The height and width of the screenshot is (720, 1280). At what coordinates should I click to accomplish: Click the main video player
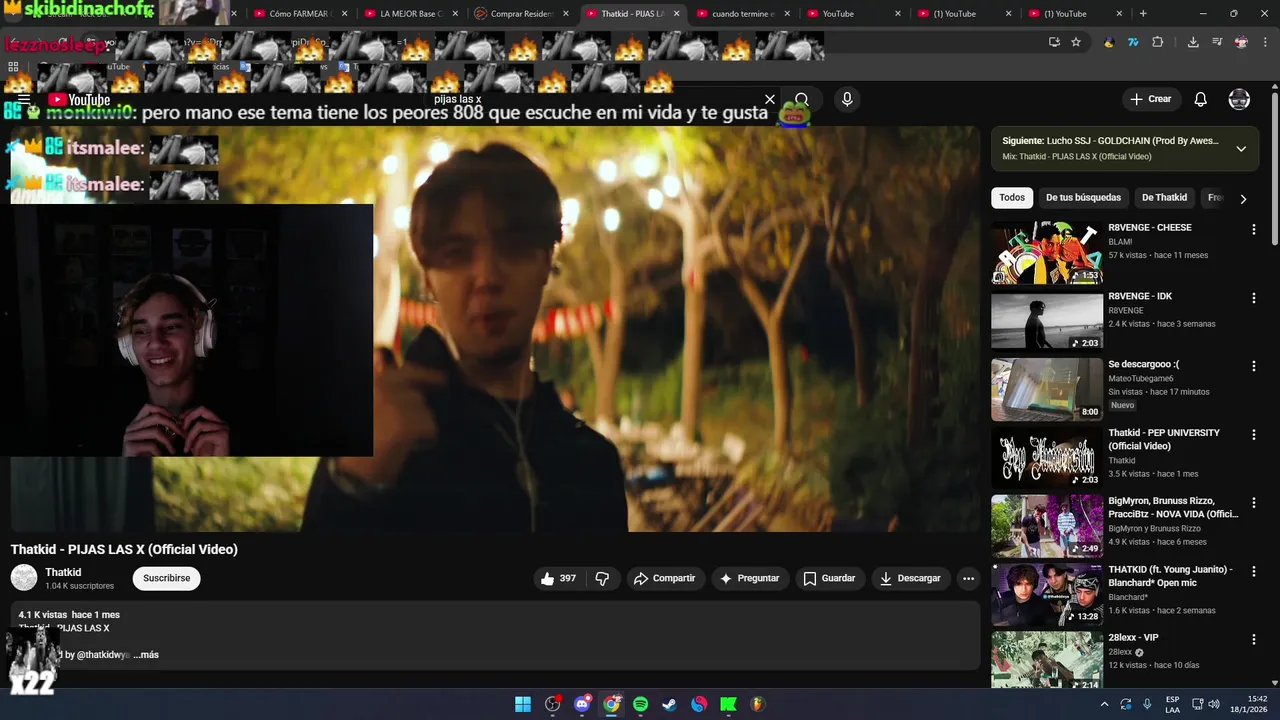point(495,329)
